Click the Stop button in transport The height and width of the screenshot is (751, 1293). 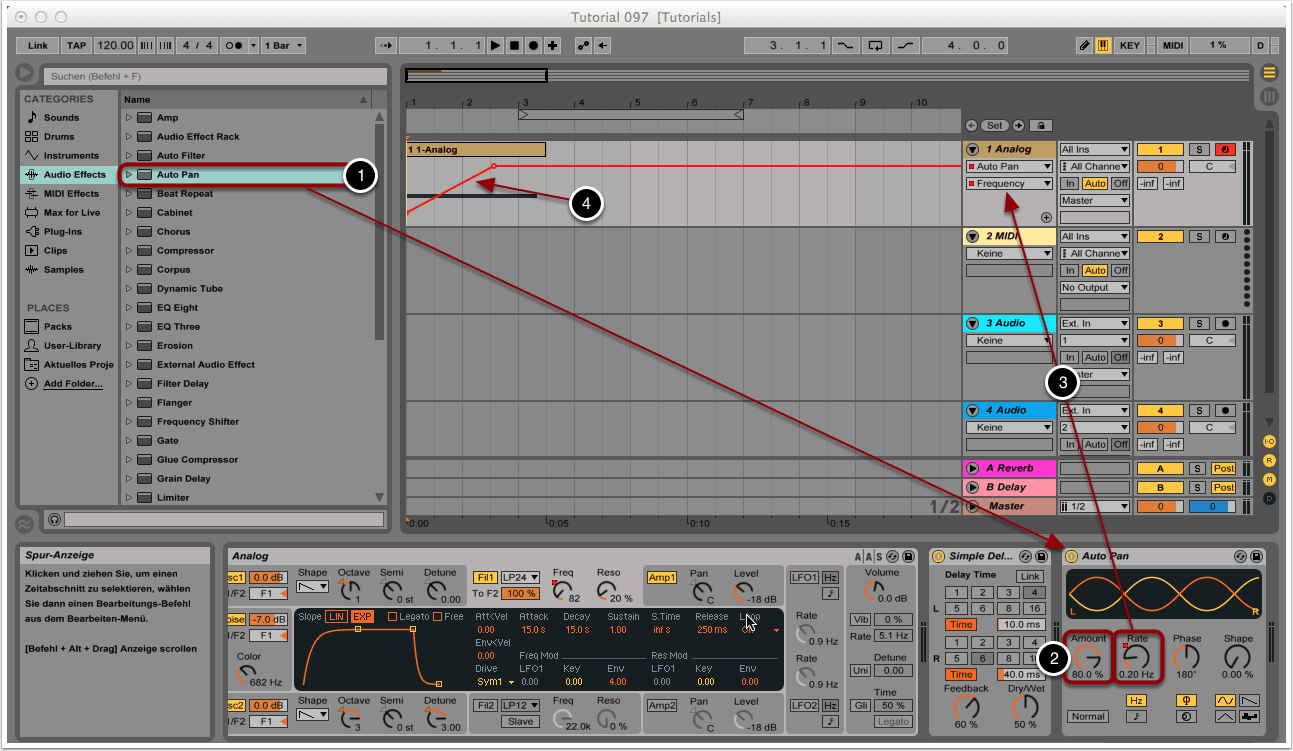(x=514, y=46)
